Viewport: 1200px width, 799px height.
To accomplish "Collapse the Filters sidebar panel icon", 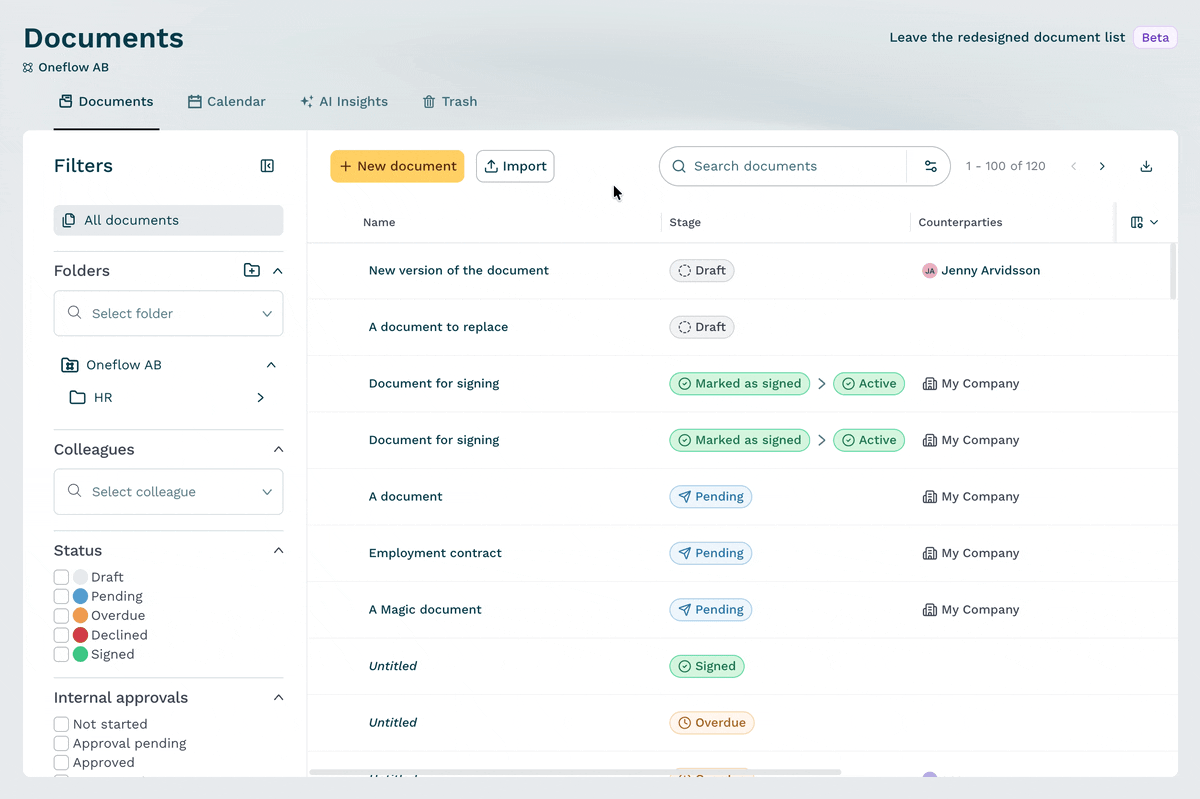I will (x=267, y=166).
